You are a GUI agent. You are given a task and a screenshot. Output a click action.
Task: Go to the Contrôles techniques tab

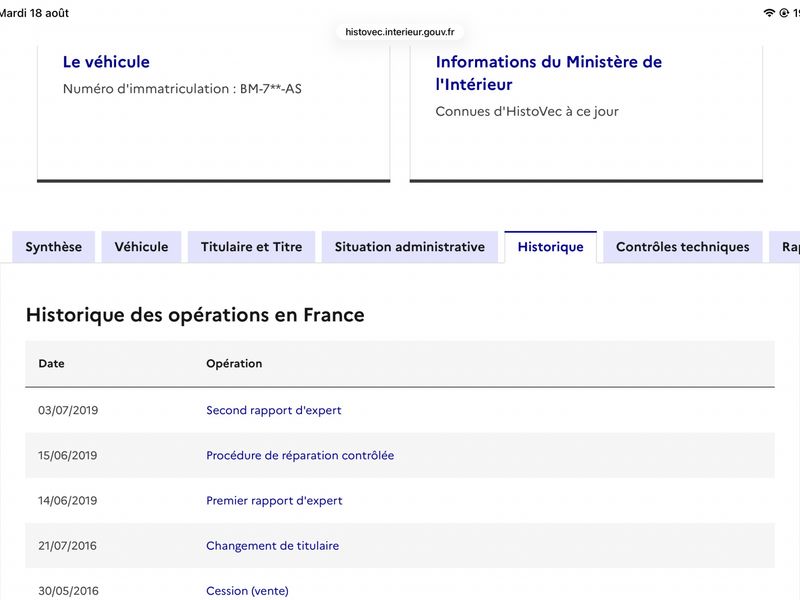coord(683,247)
